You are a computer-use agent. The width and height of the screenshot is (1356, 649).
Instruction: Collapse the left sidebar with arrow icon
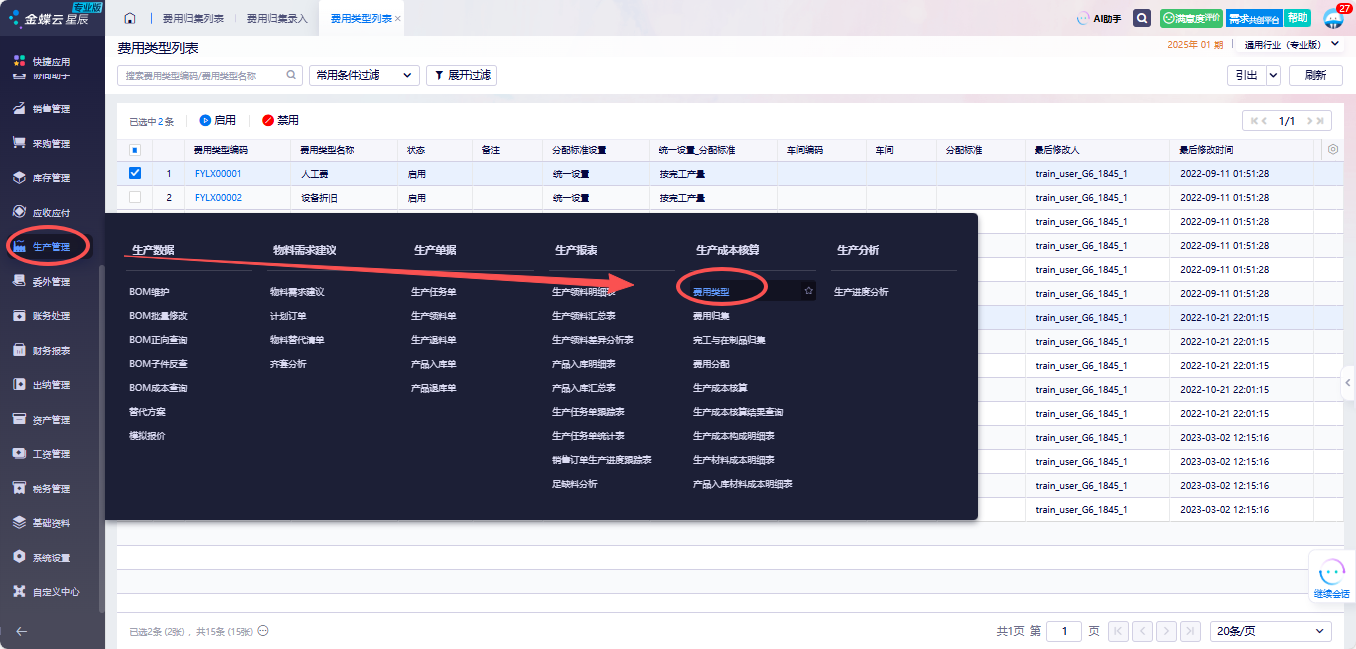(x=21, y=631)
